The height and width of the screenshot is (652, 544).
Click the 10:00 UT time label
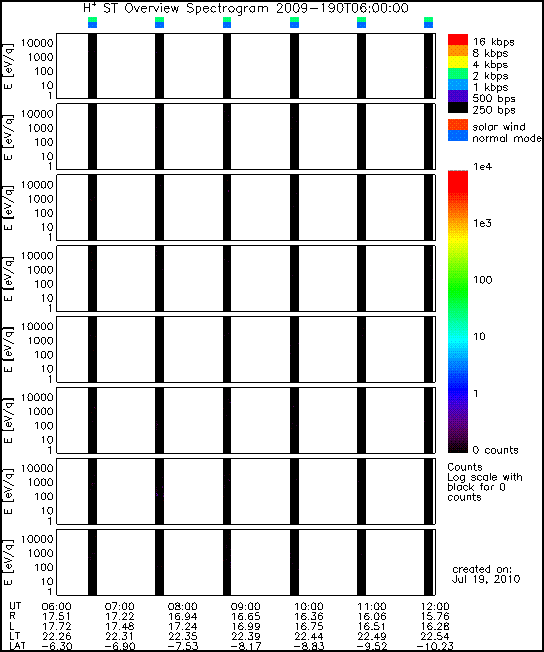coord(309,607)
